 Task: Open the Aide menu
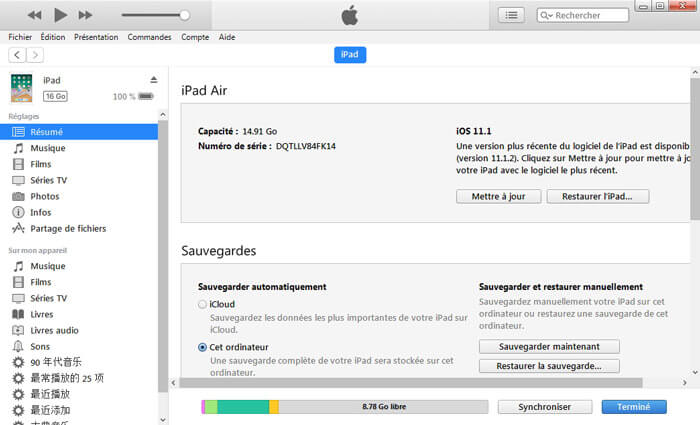(227, 37)
